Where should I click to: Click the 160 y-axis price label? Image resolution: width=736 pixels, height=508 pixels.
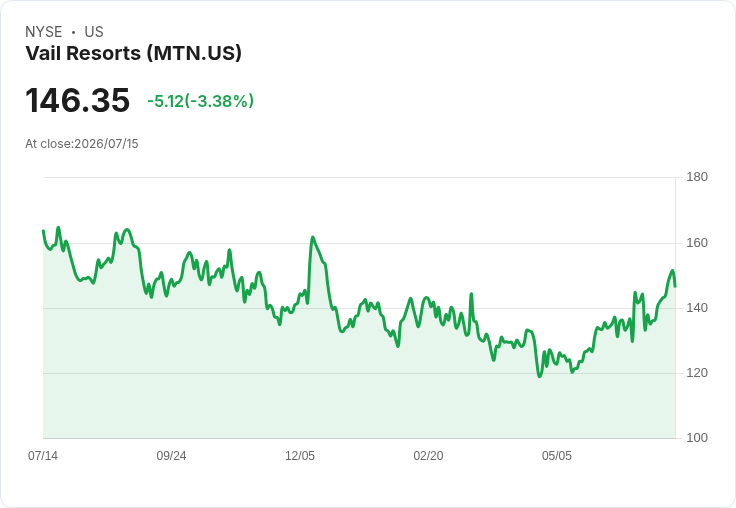point(697,243)
